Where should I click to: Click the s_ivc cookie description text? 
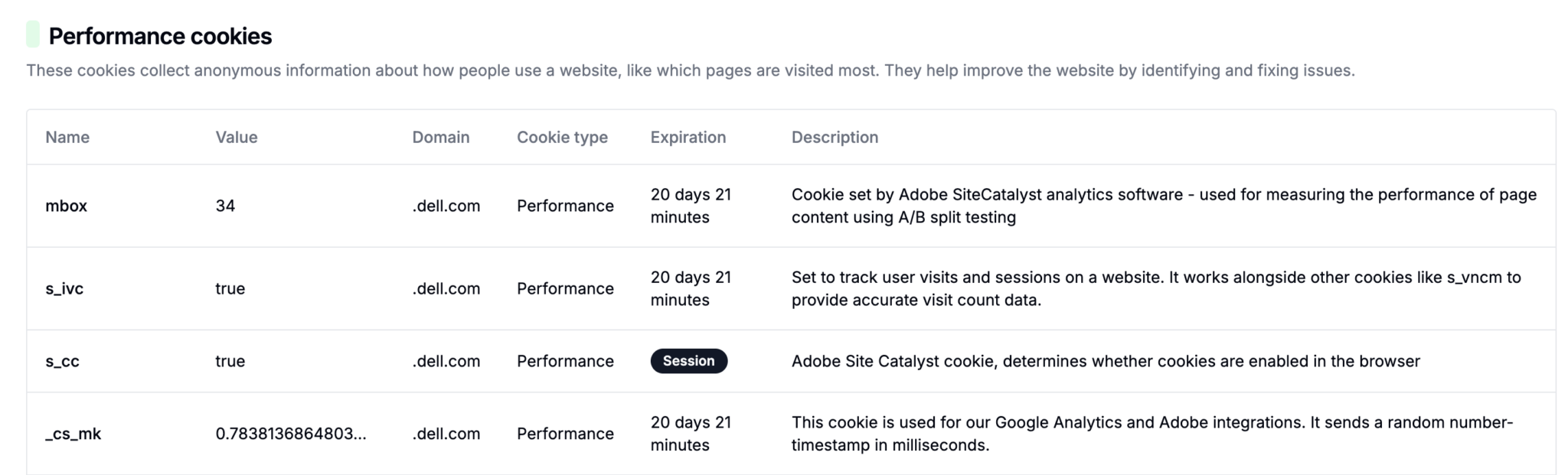point(1155,288)
